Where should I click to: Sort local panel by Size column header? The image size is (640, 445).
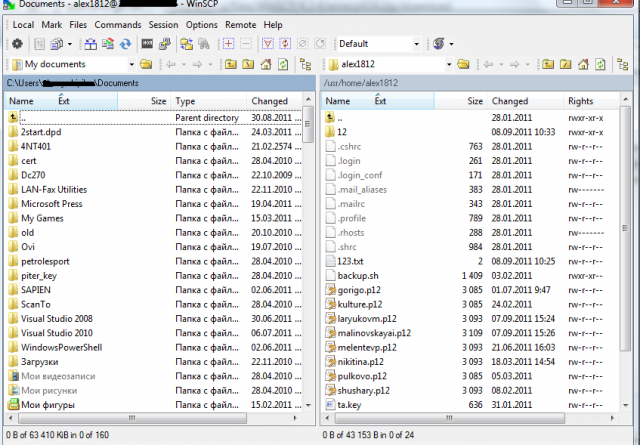[144, 101]
